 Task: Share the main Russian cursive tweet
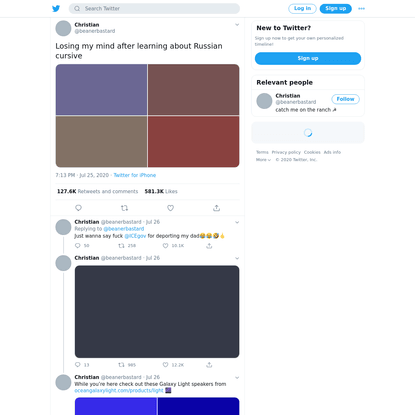216,208
